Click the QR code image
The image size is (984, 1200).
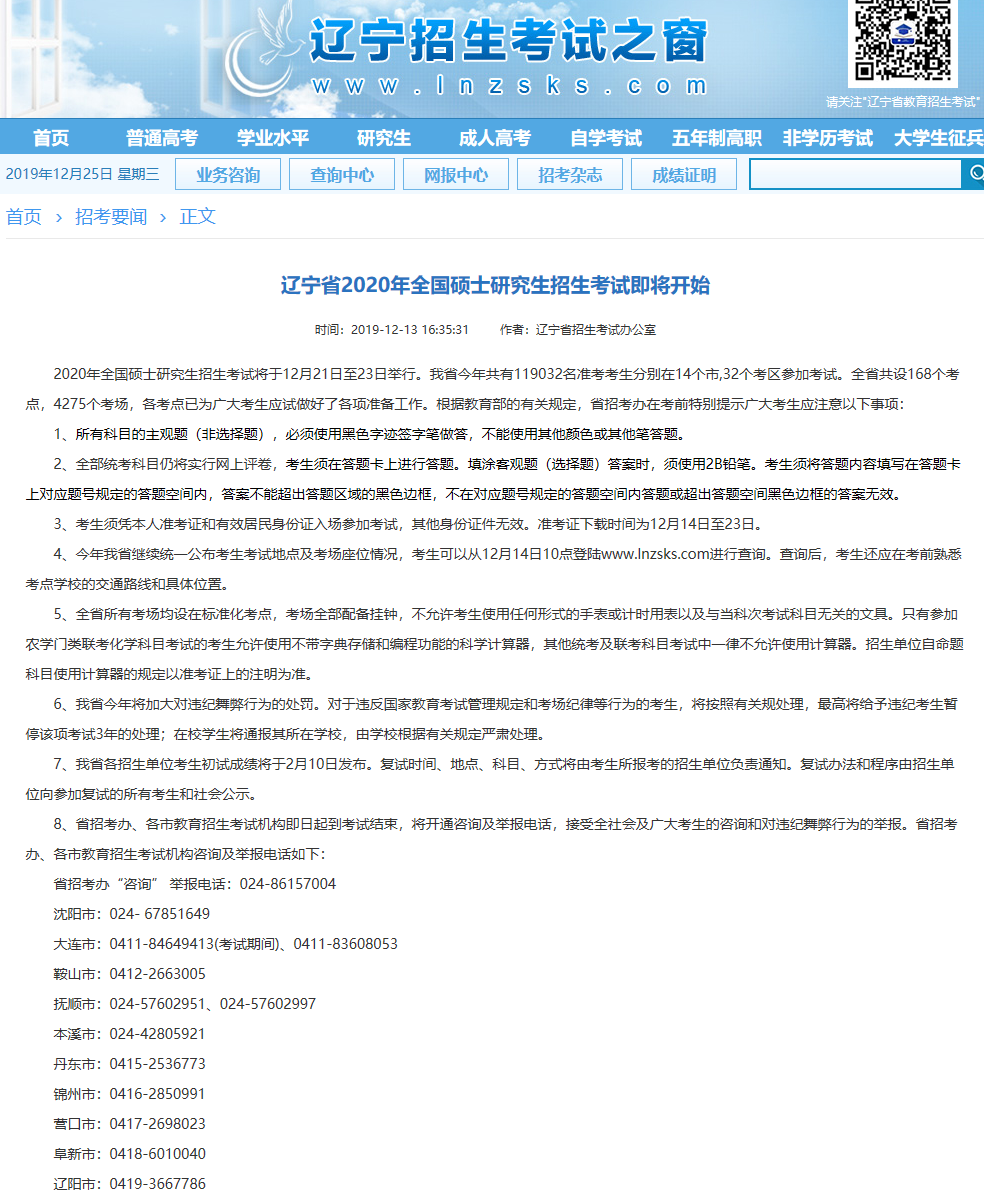902,40
